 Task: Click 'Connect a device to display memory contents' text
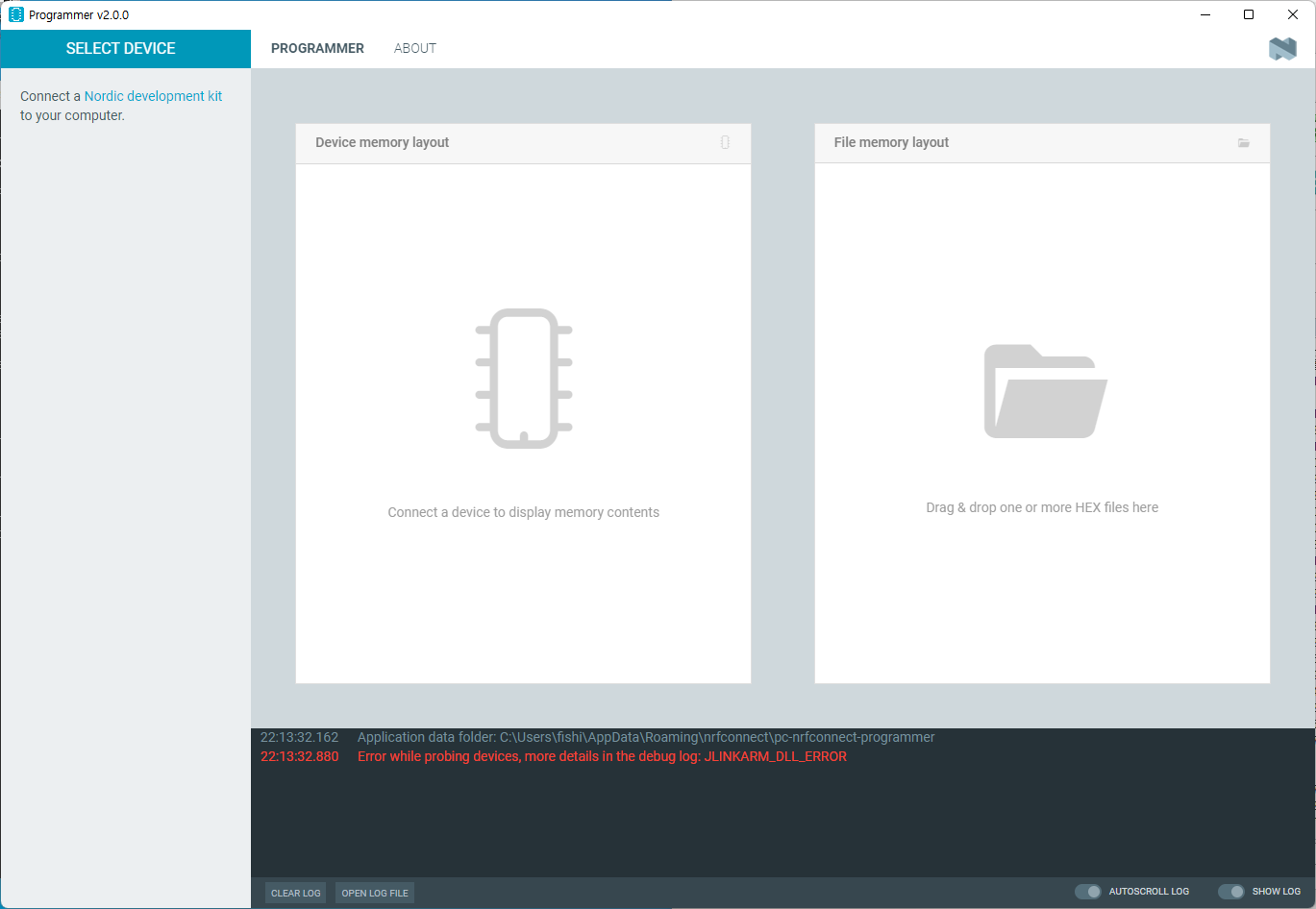pos(524,512)
